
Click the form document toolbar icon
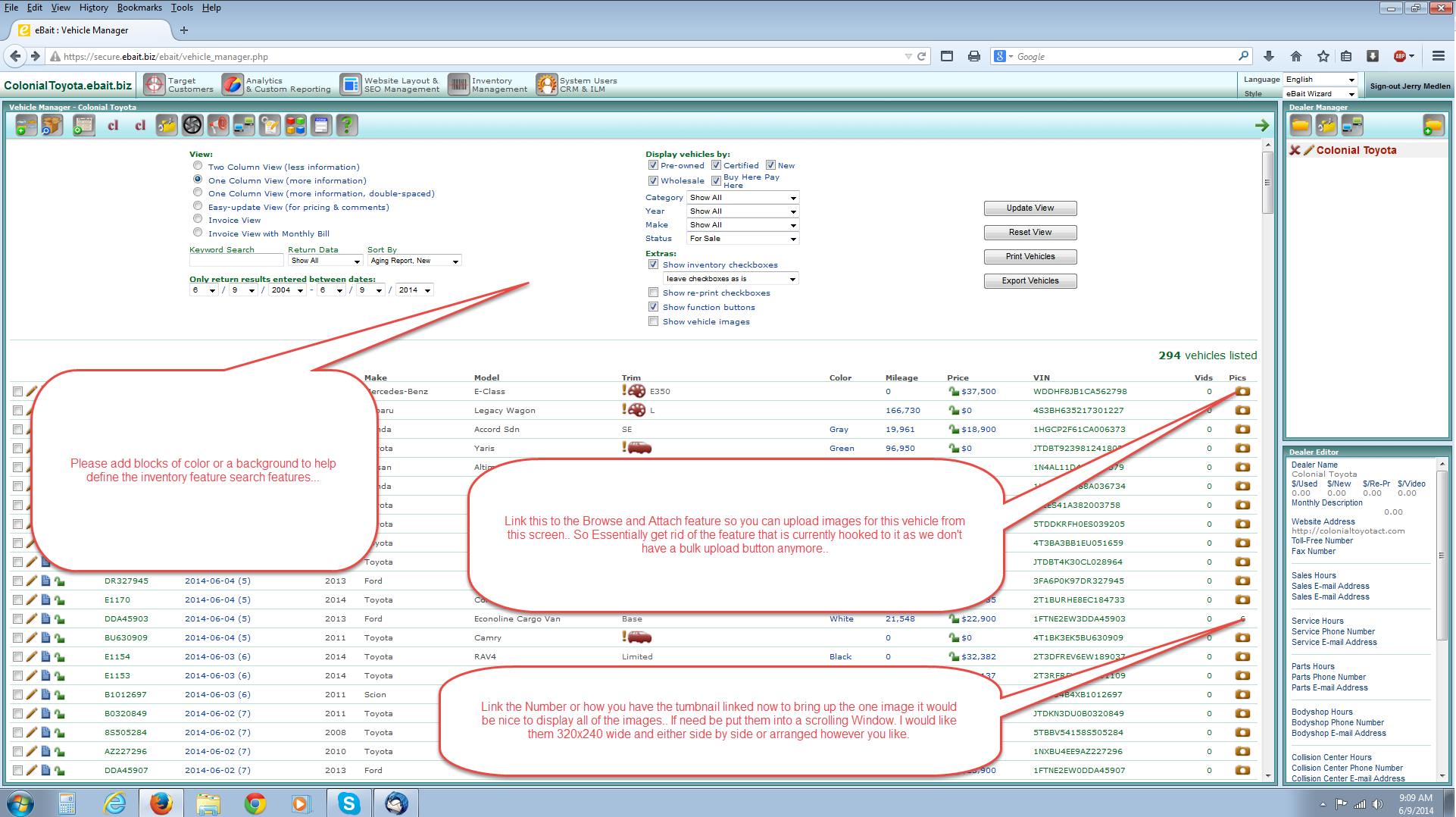[321, 125]
